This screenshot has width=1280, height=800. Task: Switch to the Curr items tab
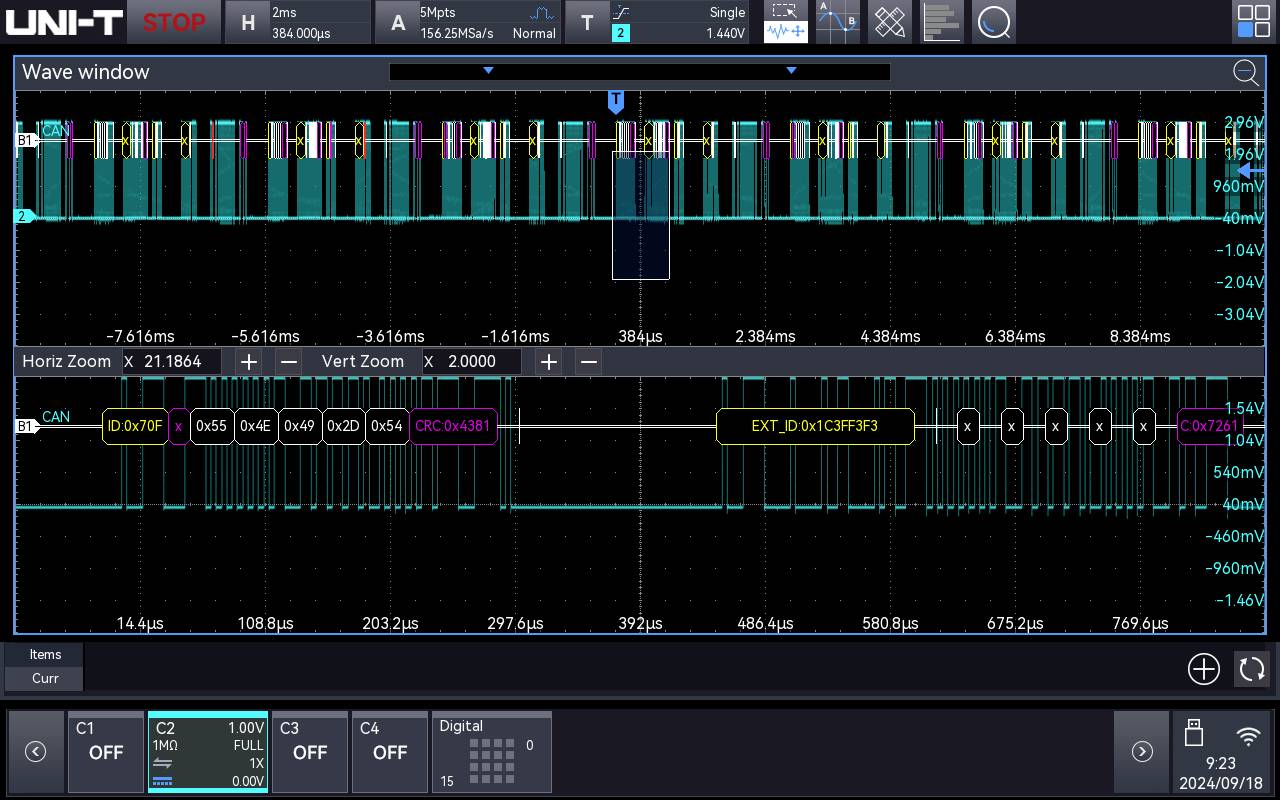click(43, 678)
